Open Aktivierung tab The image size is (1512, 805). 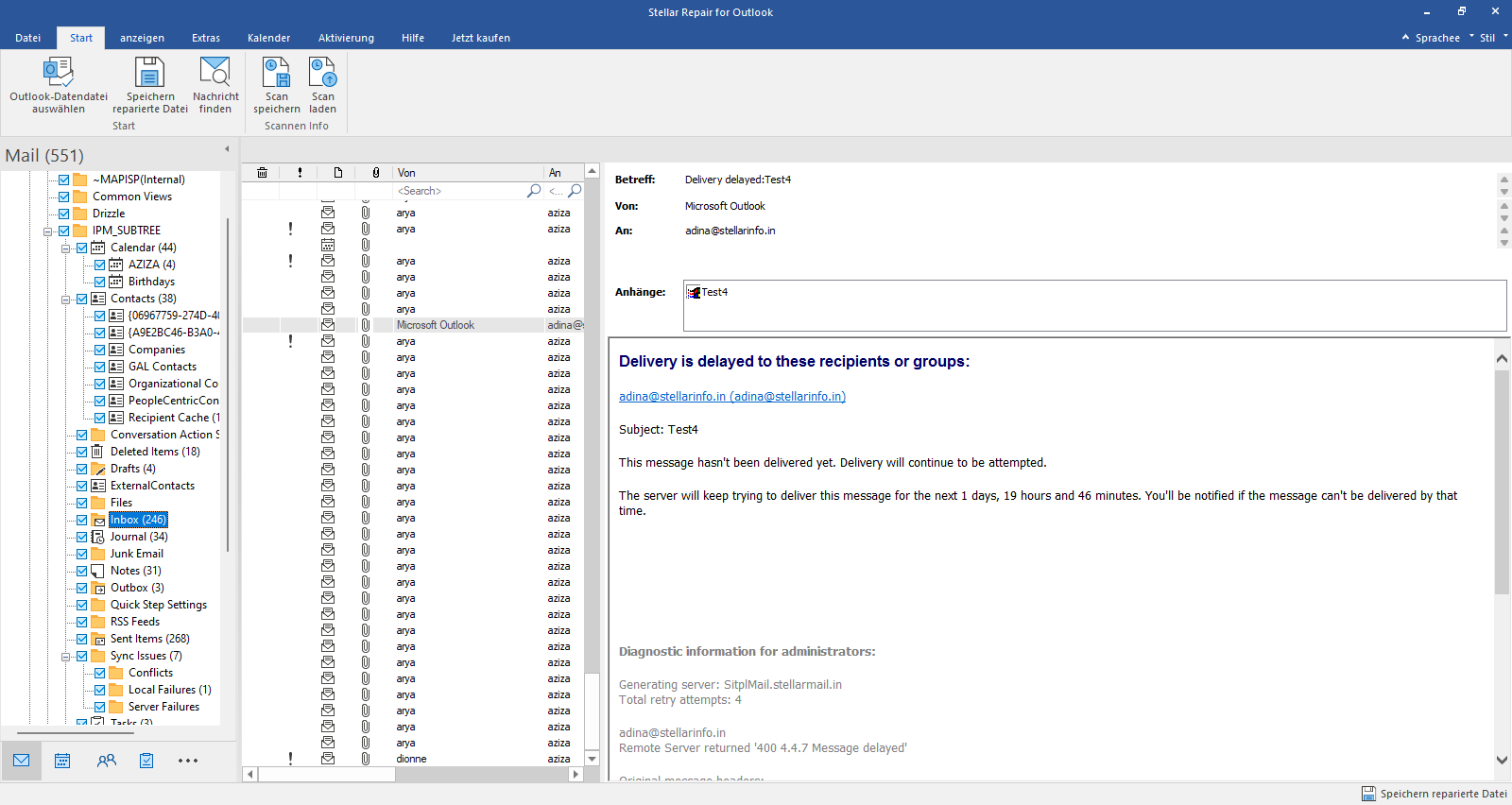[x=346, y=38]
